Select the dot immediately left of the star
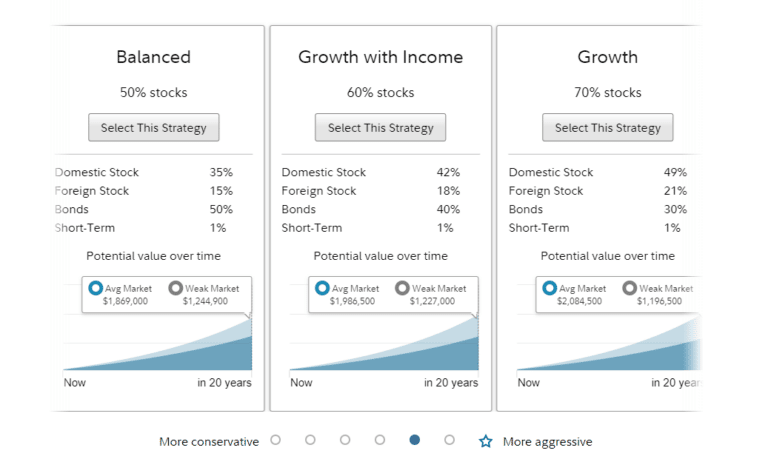The image size is (768, 459). (450, 440)
